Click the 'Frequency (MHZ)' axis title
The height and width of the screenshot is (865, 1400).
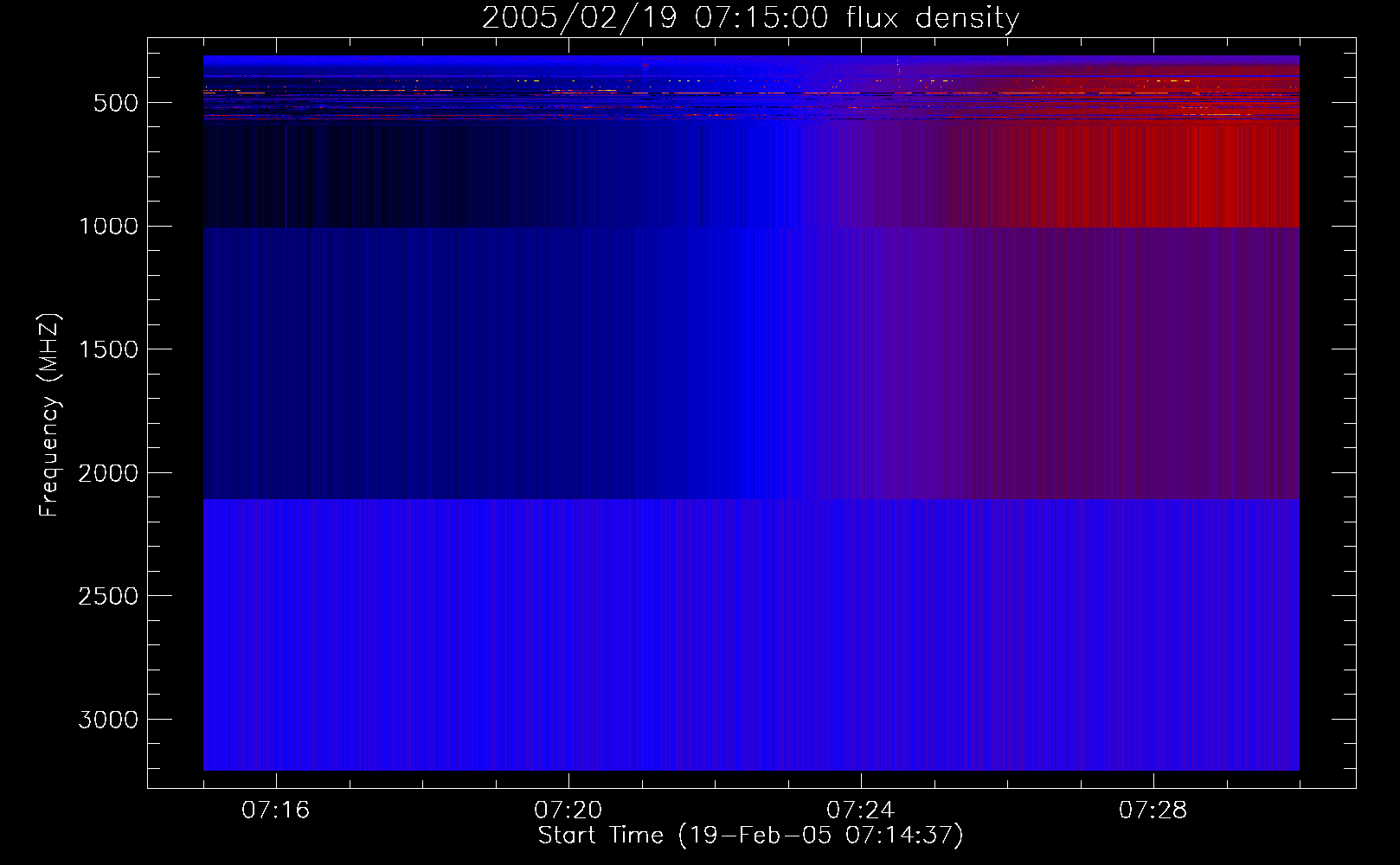coord(49,415)
